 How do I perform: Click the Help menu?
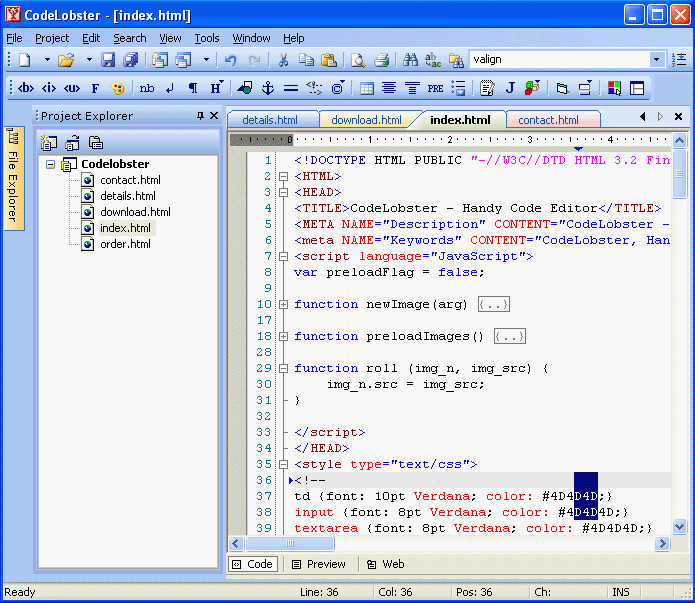[x=293, y=38]
